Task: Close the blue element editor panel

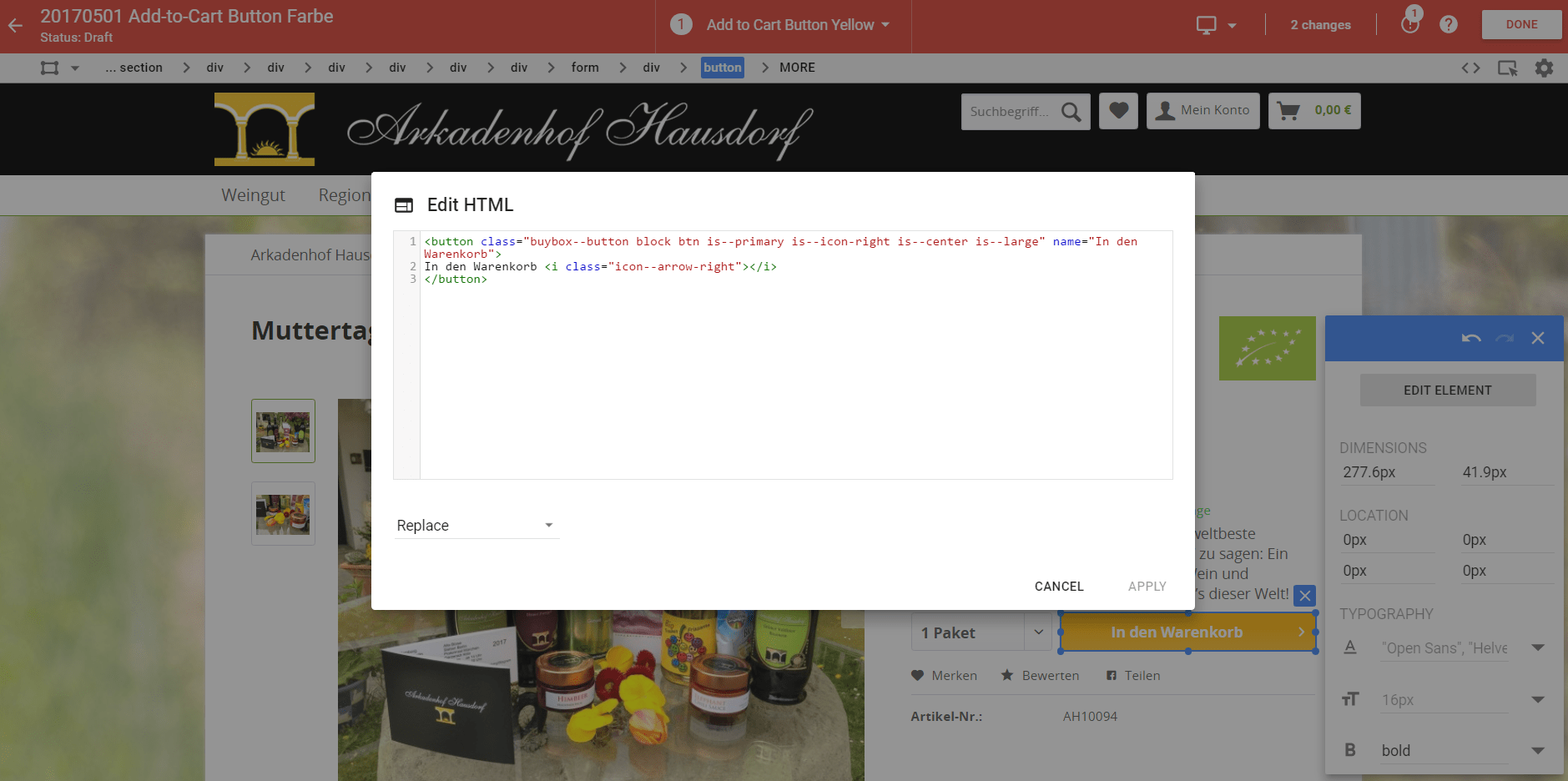Action: tap(1537, 338)
